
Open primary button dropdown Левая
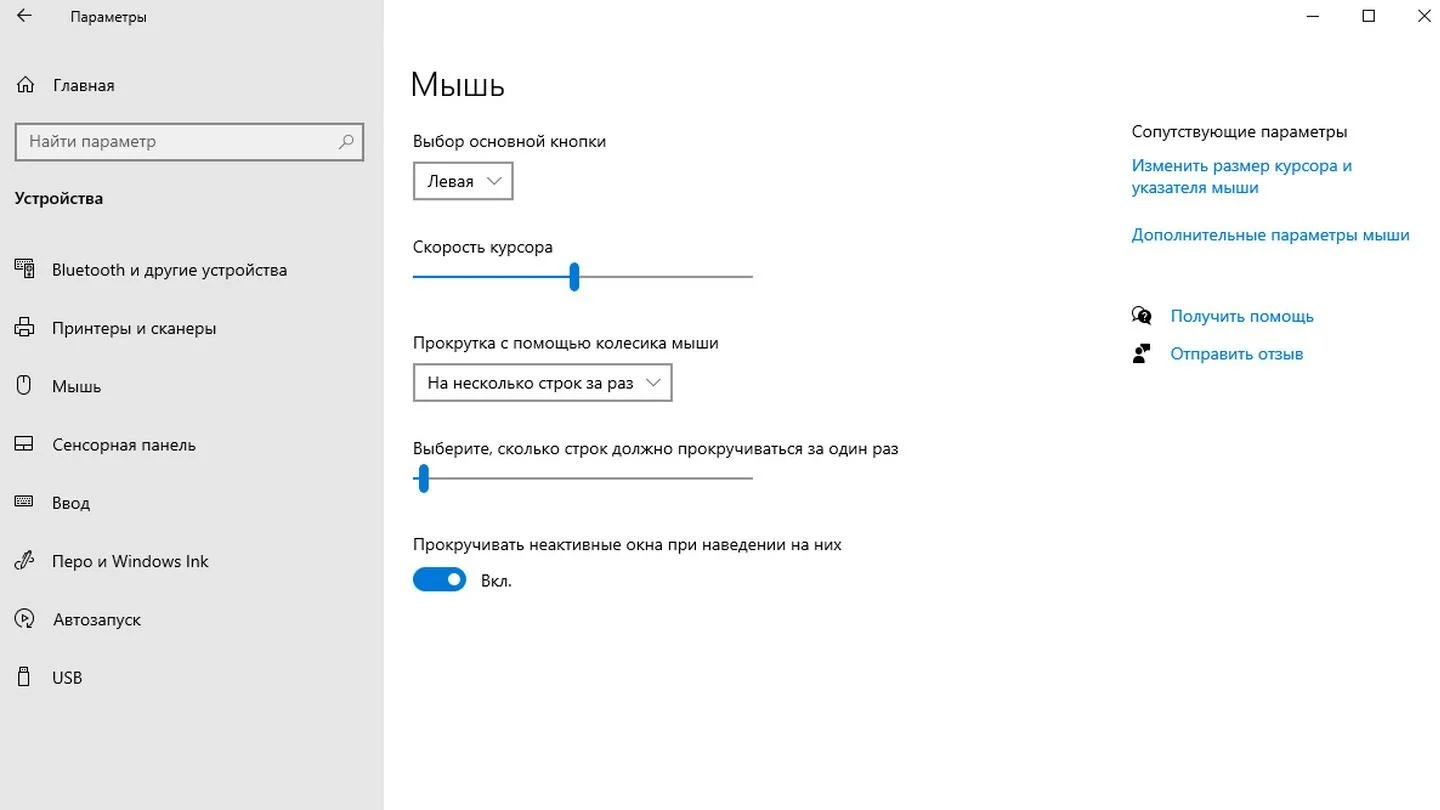(x=463, y=182)
